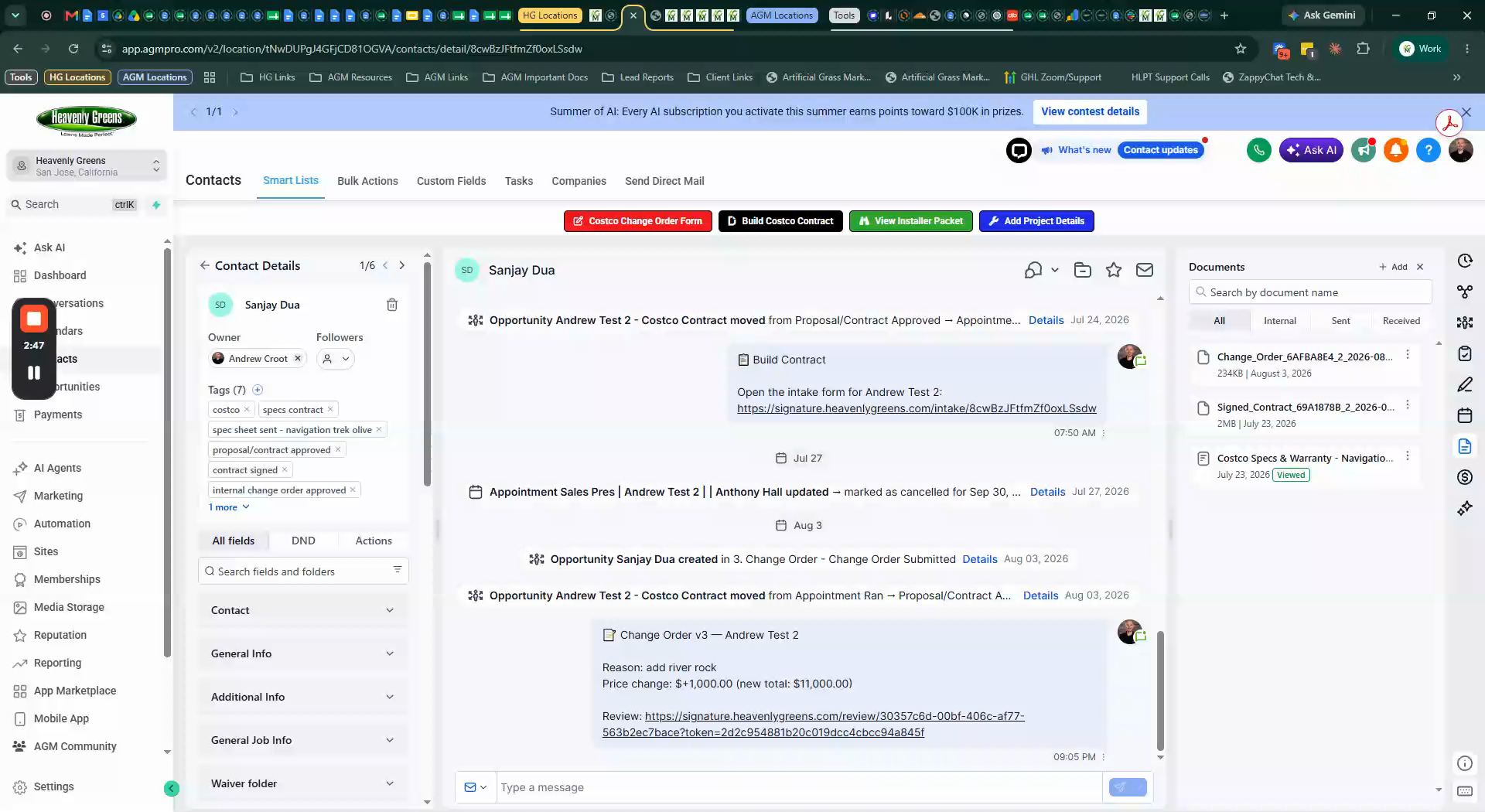The width and height of the screenshot is (1485, 812).
Task: Click Add Project Details button
Action: point(1036,221)
